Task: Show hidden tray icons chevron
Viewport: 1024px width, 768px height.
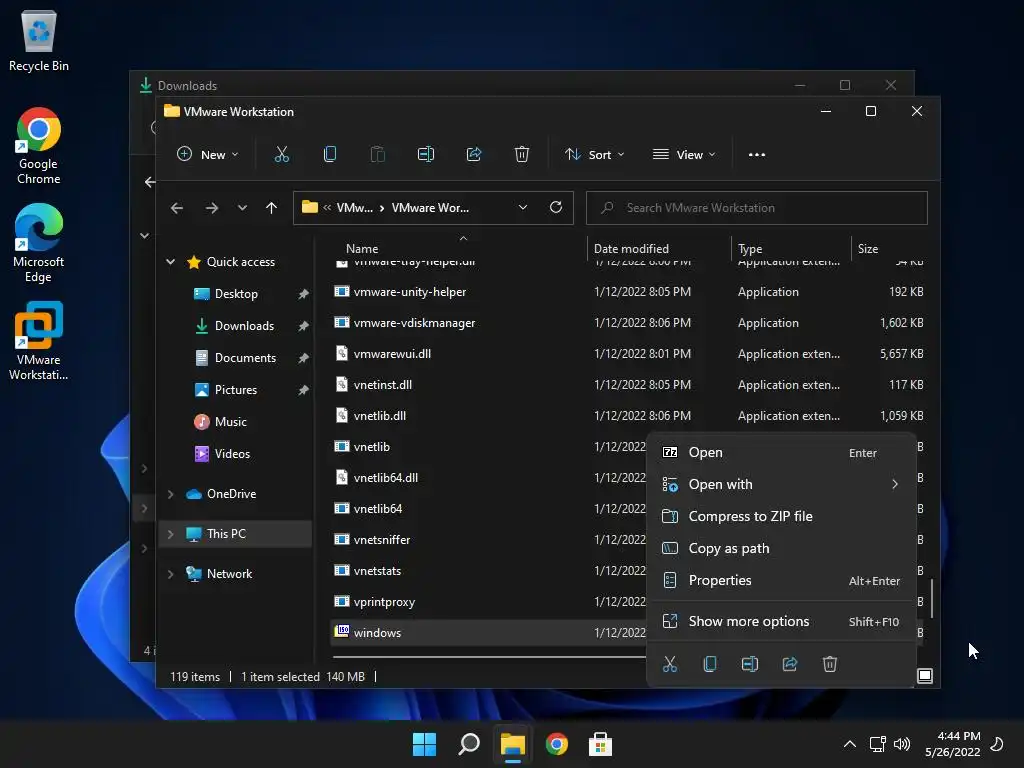Action: click(x=850, y=744)
